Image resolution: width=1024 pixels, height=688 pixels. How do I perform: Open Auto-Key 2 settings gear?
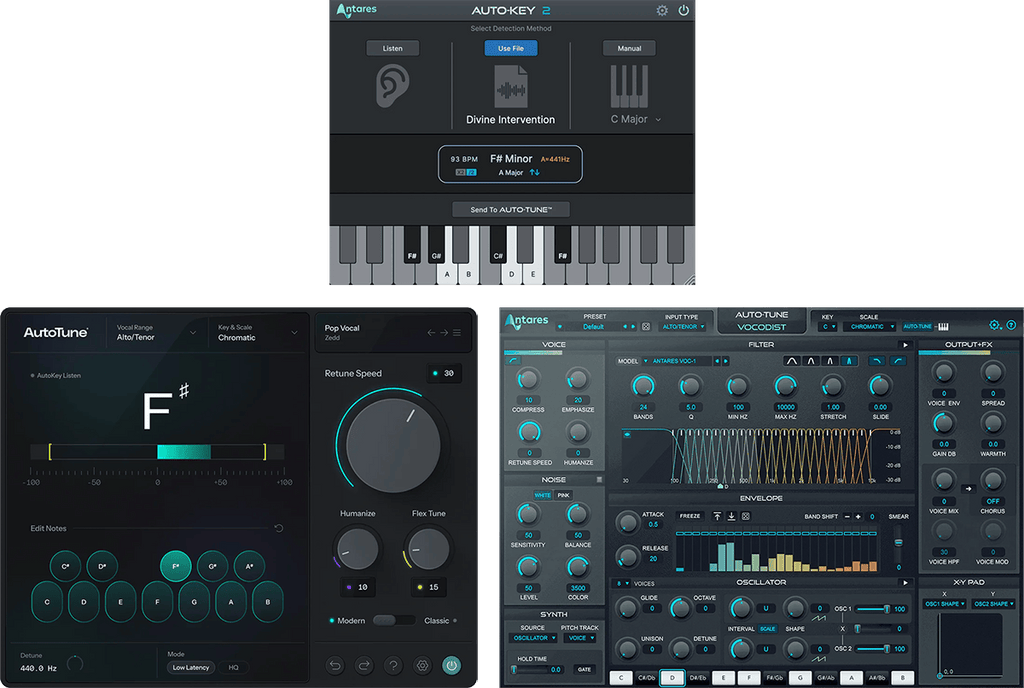coord(662,11)
